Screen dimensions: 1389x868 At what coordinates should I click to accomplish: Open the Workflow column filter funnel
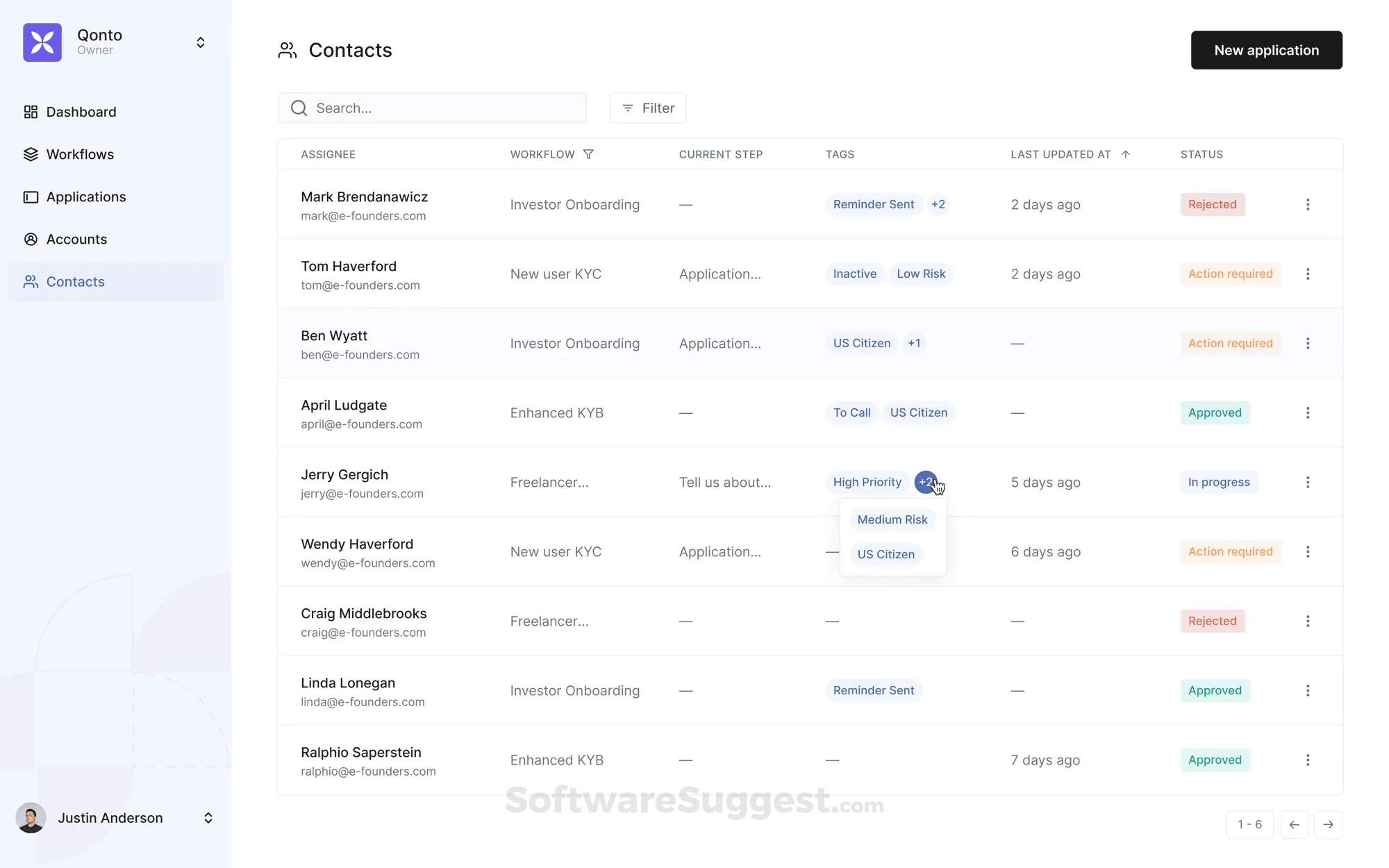[590, 154]
